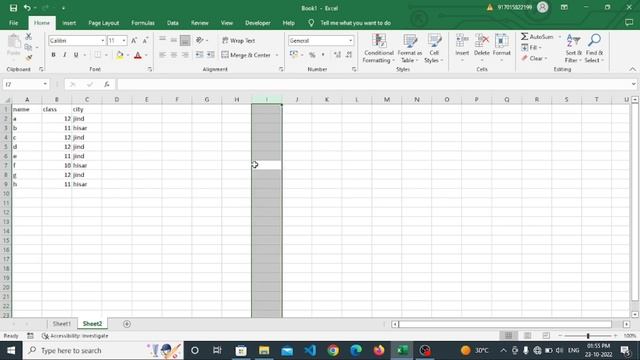Click the Decrease Decimal icon
The height and width of the screenshot is (360, 640).
[x=349, y=55]
